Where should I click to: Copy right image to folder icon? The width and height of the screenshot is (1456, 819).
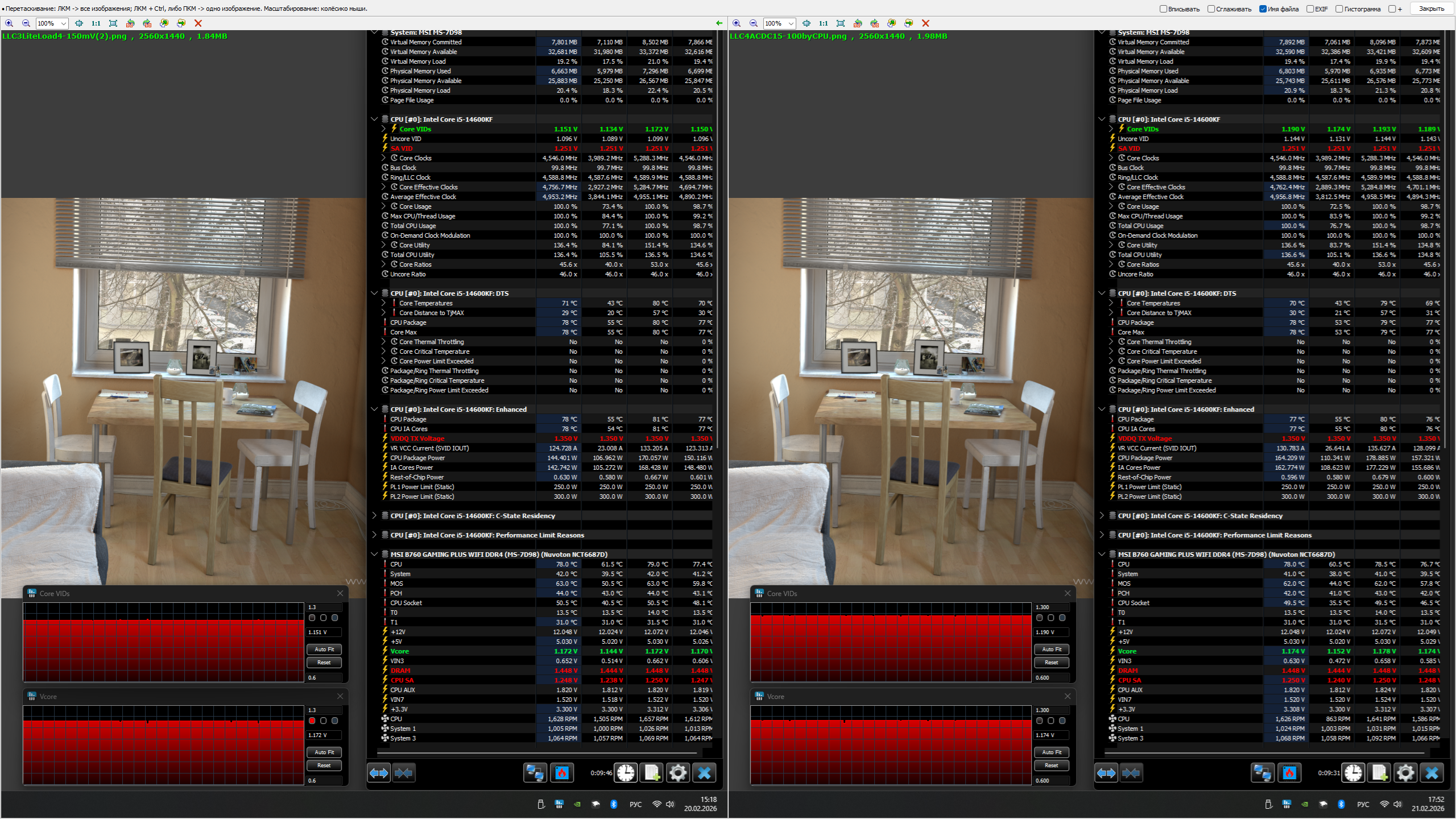tap(892, 23)
